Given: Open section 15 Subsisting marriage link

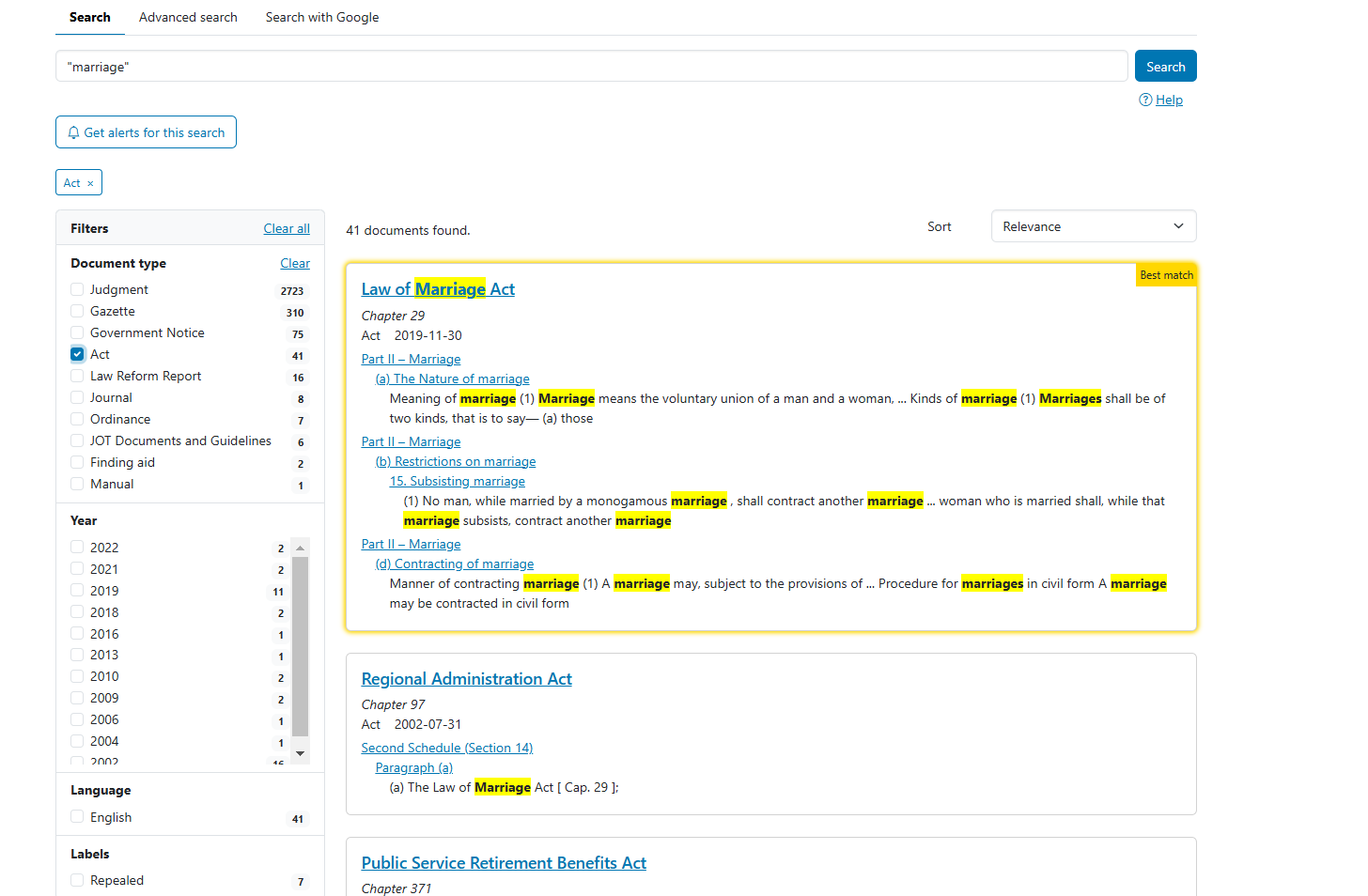Looking at the screenshot, I should (458, 481).
